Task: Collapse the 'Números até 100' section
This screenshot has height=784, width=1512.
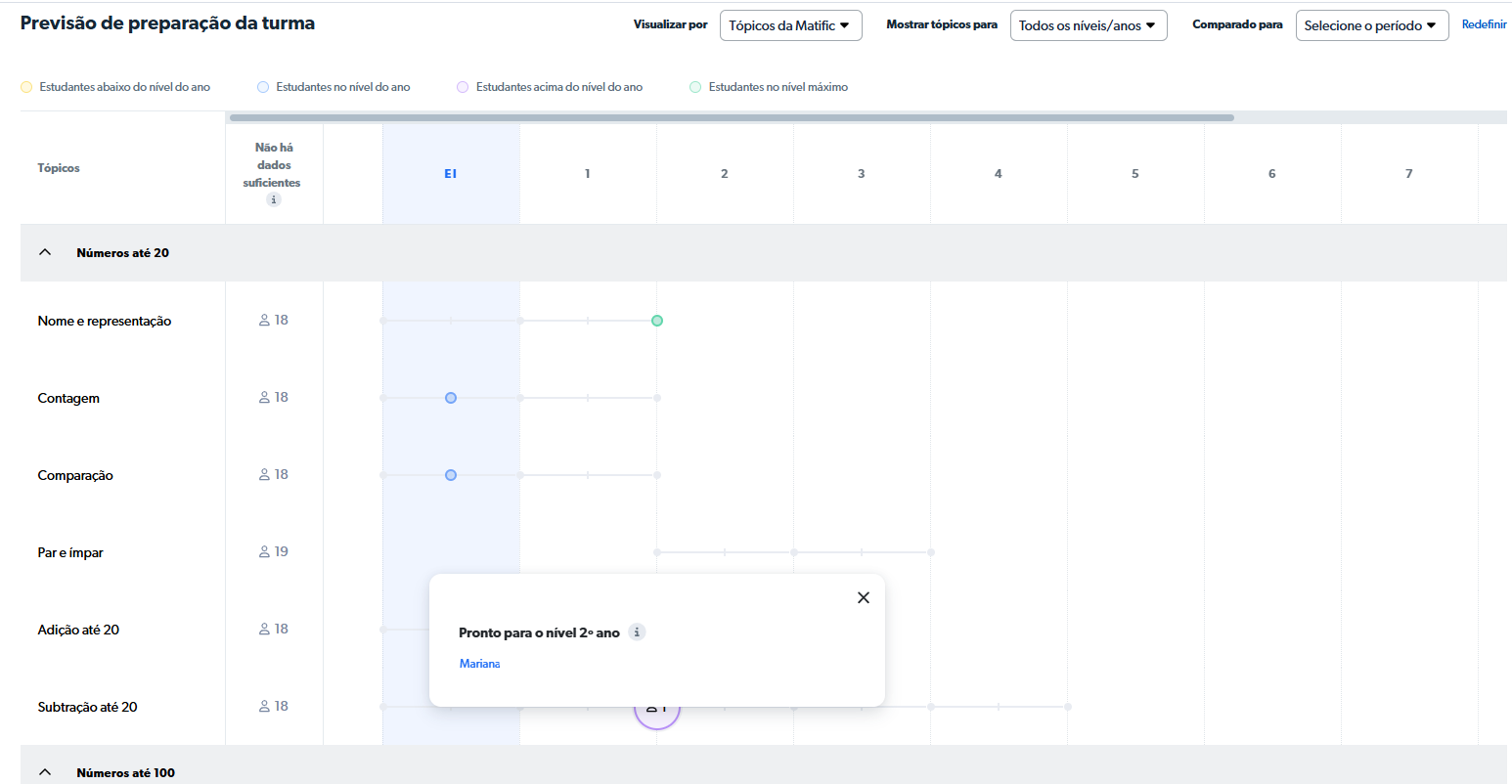Action: pyautogui.click(x=45, y=772)
